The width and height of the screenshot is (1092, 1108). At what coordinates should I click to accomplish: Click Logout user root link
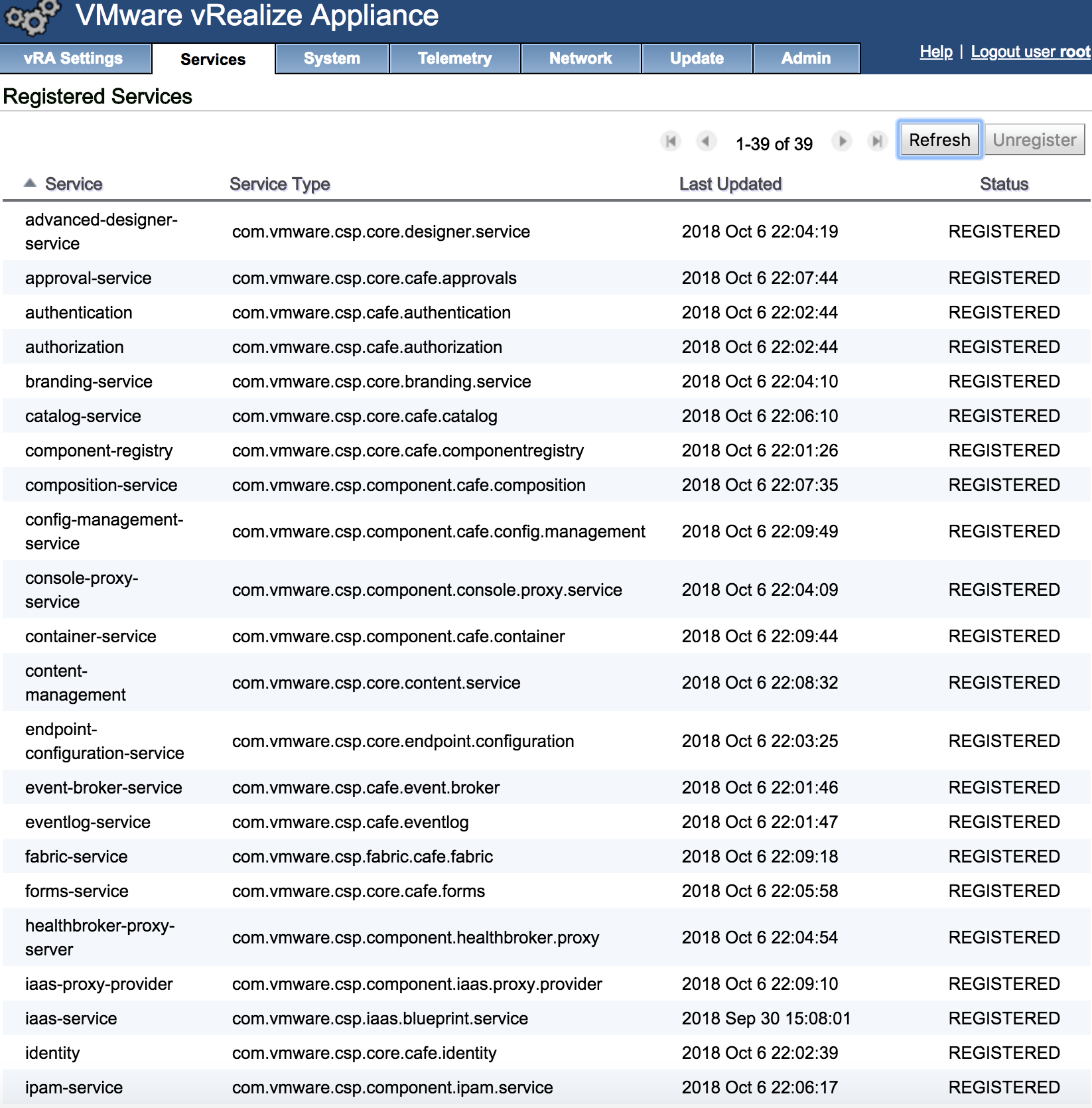(x=1030, y=52)
